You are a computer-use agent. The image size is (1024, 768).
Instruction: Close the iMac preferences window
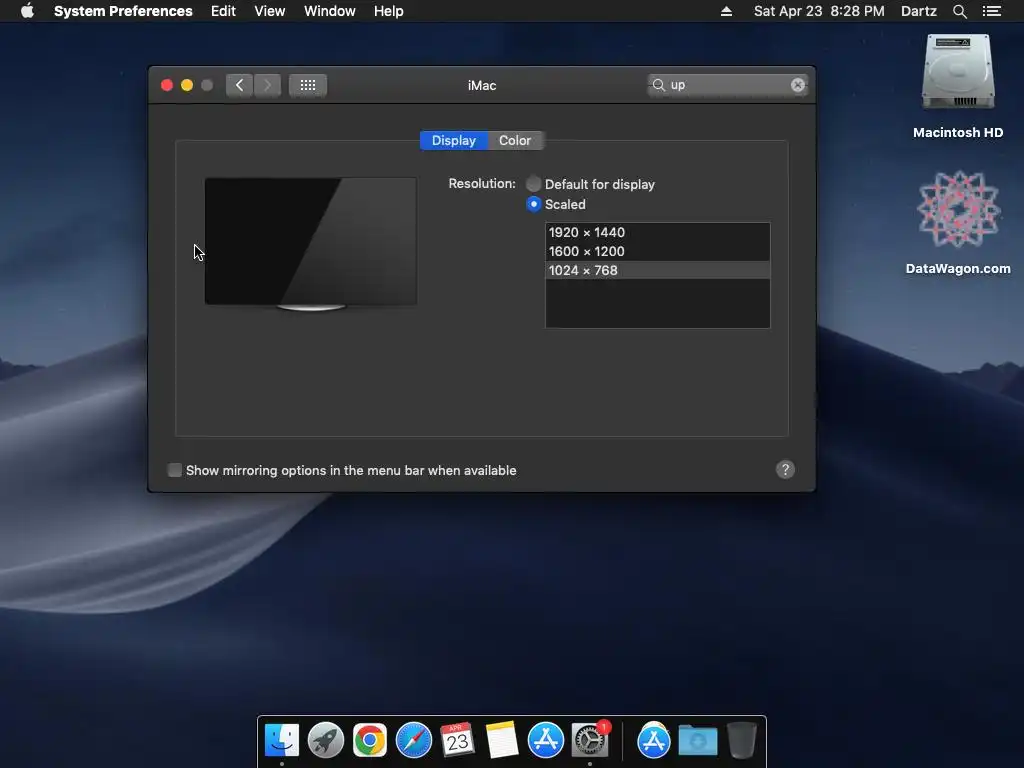pyautogui.click(x=167, y=85)
